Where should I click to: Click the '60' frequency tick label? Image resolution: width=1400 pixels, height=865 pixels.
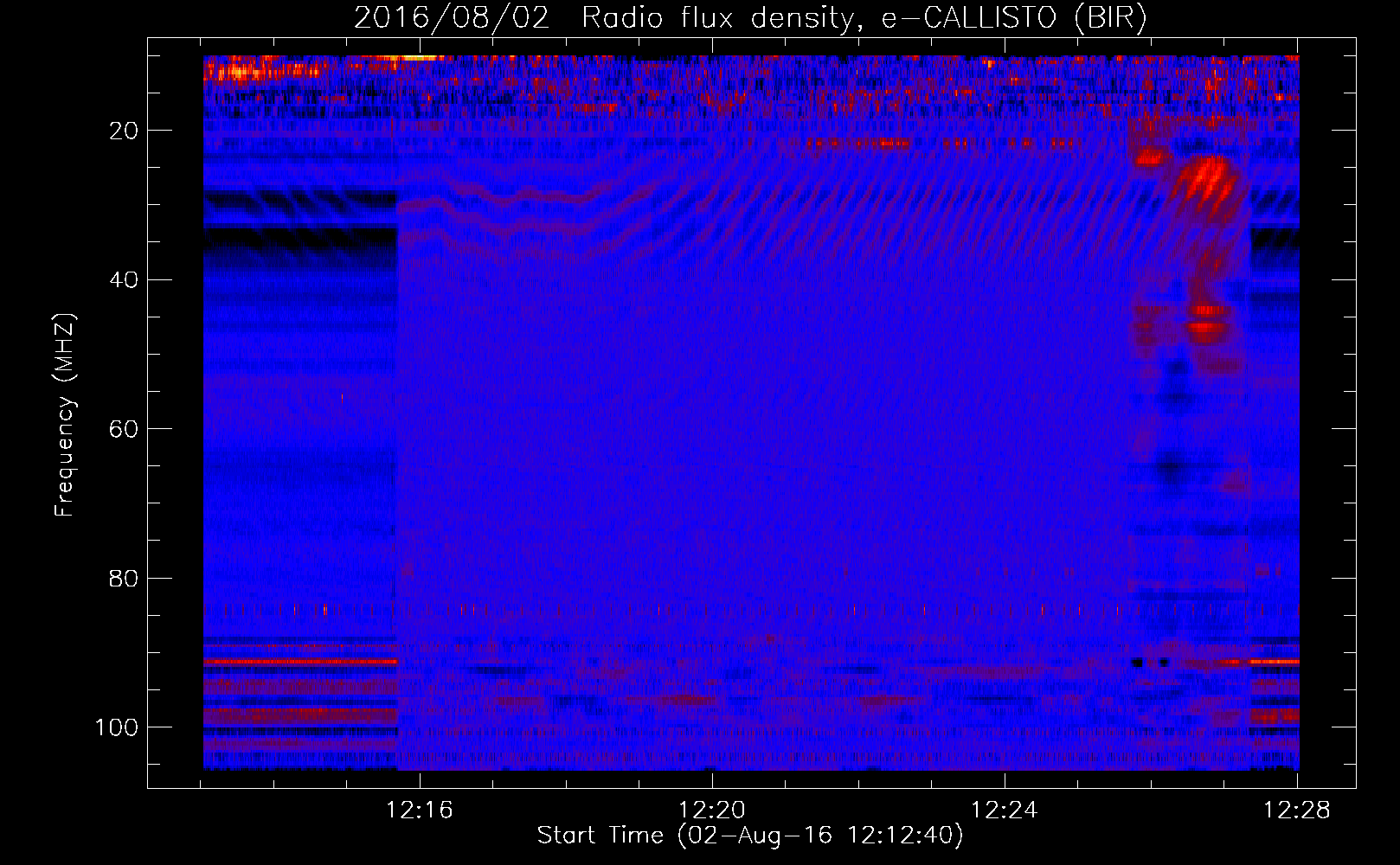click(124, 430)
